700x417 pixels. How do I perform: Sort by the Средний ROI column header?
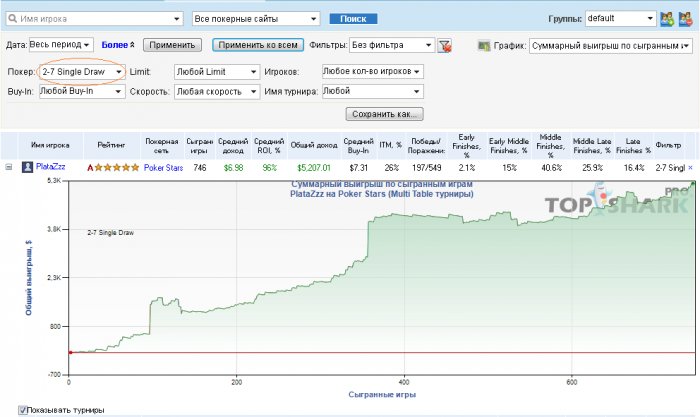[x=269, y=146]
